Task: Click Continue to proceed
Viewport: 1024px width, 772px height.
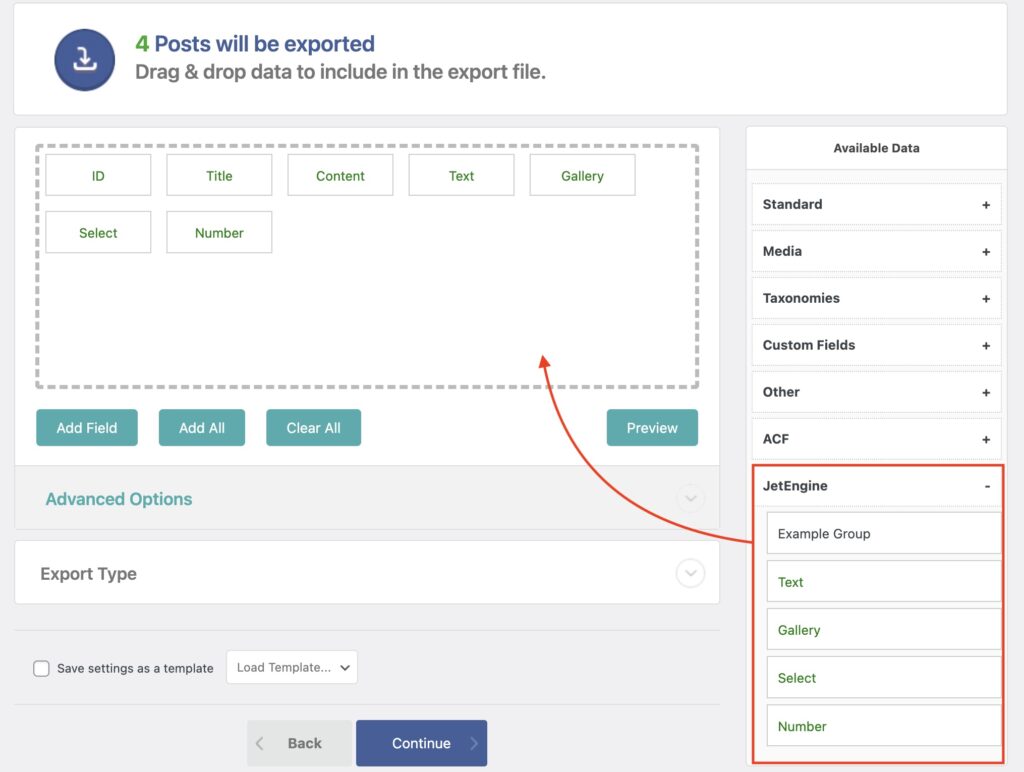Action: coord(421,743)
